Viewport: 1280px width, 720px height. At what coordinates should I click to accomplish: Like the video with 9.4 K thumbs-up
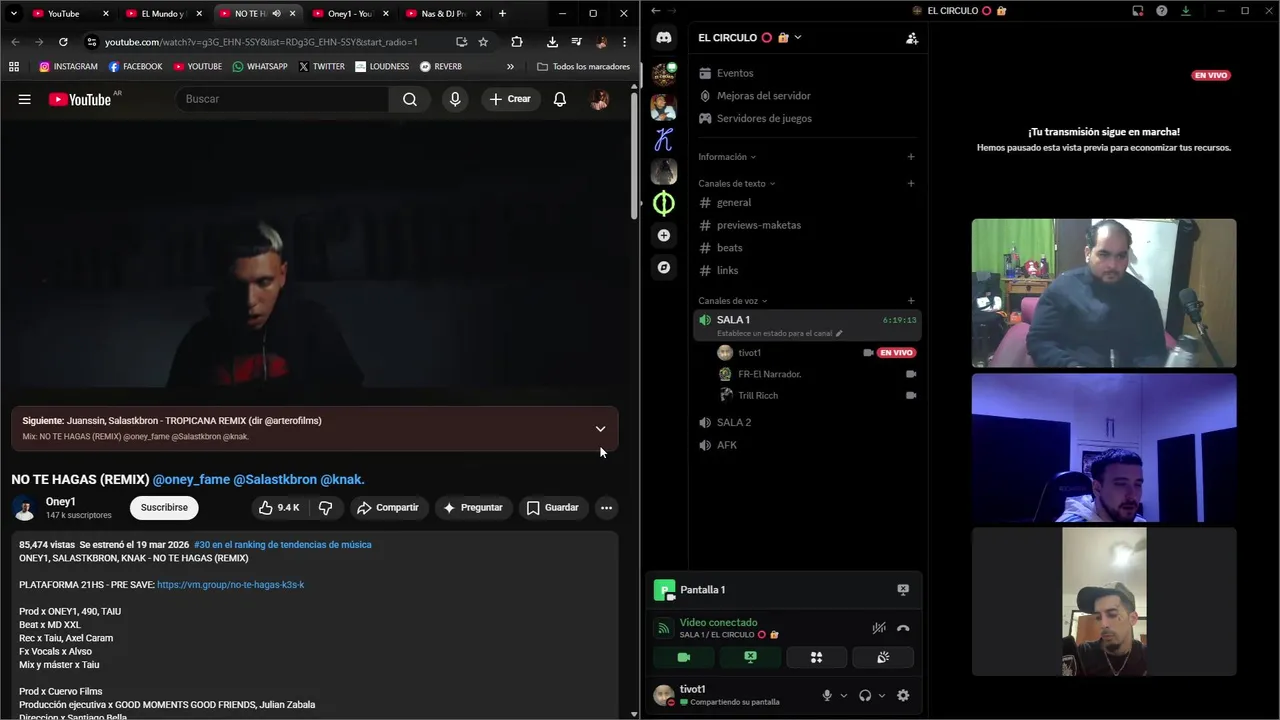(279, 508)
